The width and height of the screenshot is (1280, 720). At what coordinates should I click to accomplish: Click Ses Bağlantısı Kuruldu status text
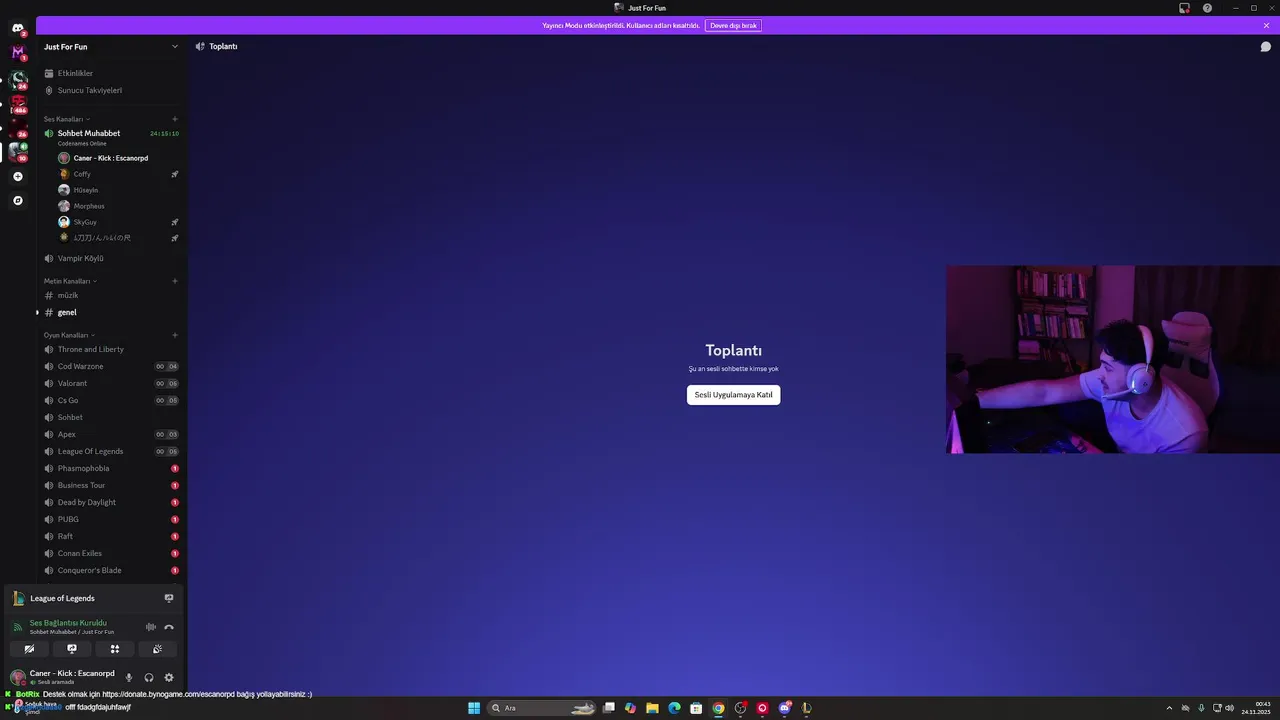pos(68,623)
